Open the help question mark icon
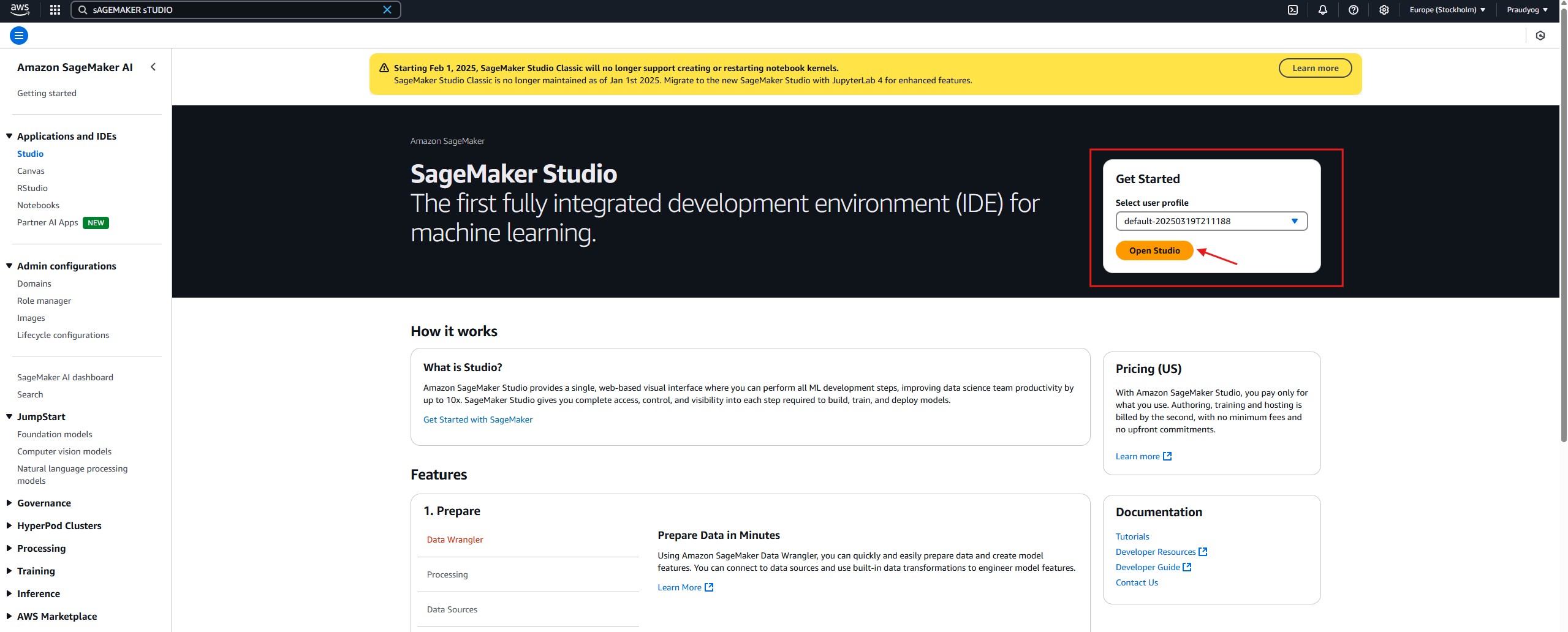This screenshot has height=632, width=1568. pos(1353,10)
